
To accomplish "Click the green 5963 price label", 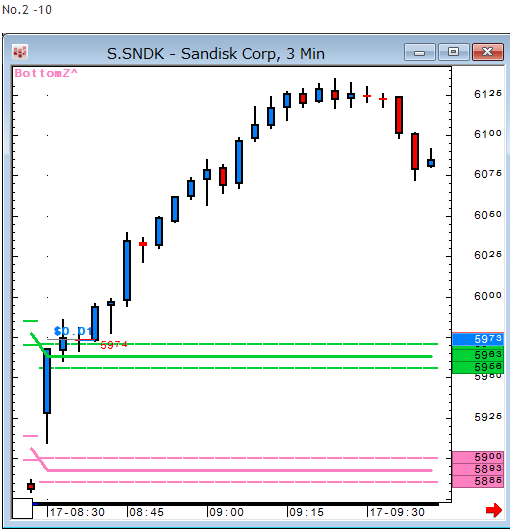I will point(478,355).
